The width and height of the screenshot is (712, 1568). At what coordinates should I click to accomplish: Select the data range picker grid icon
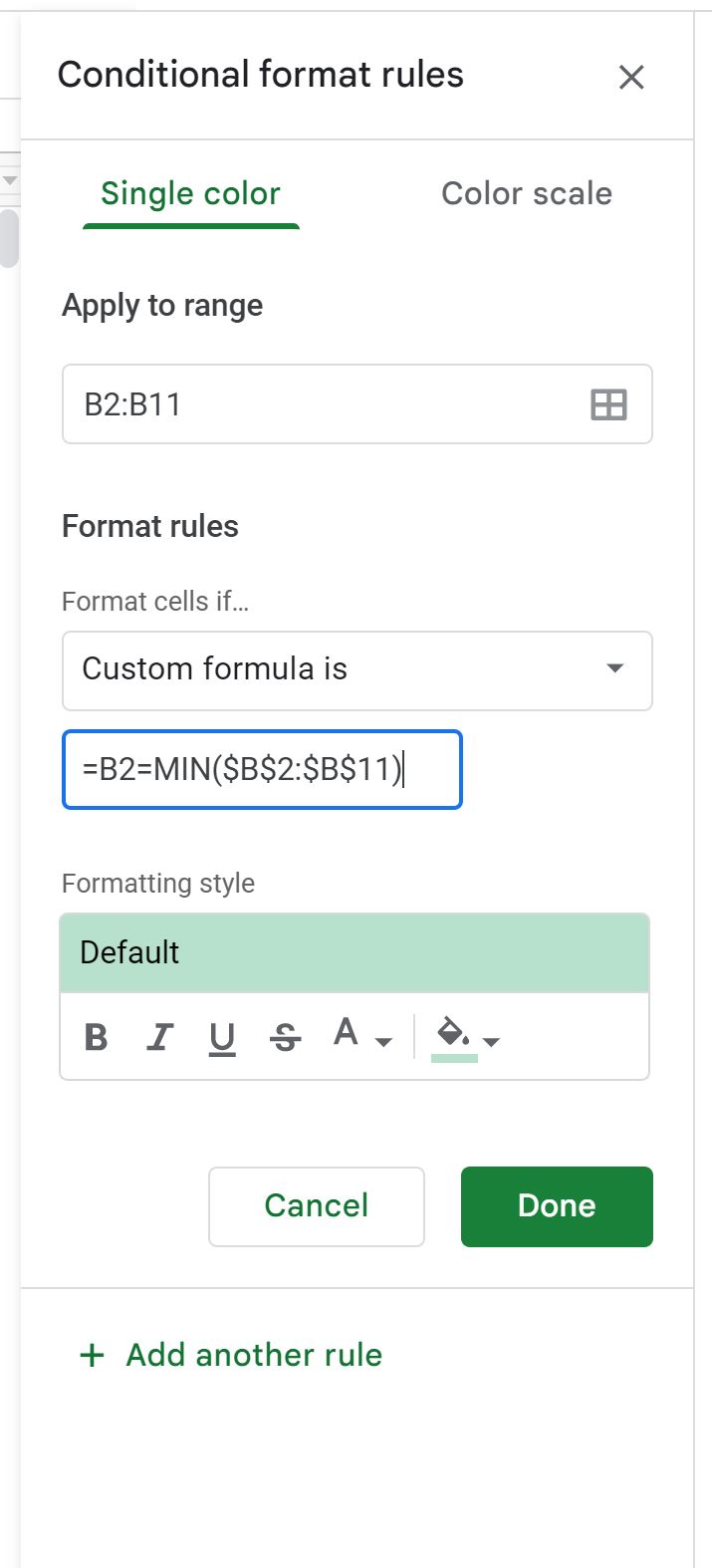click(609, 403)
